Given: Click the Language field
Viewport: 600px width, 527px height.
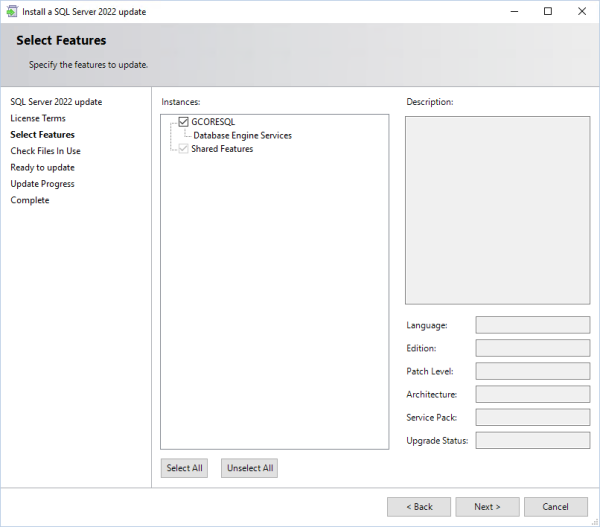Looking at the screenshot, I should coord(532,325).
